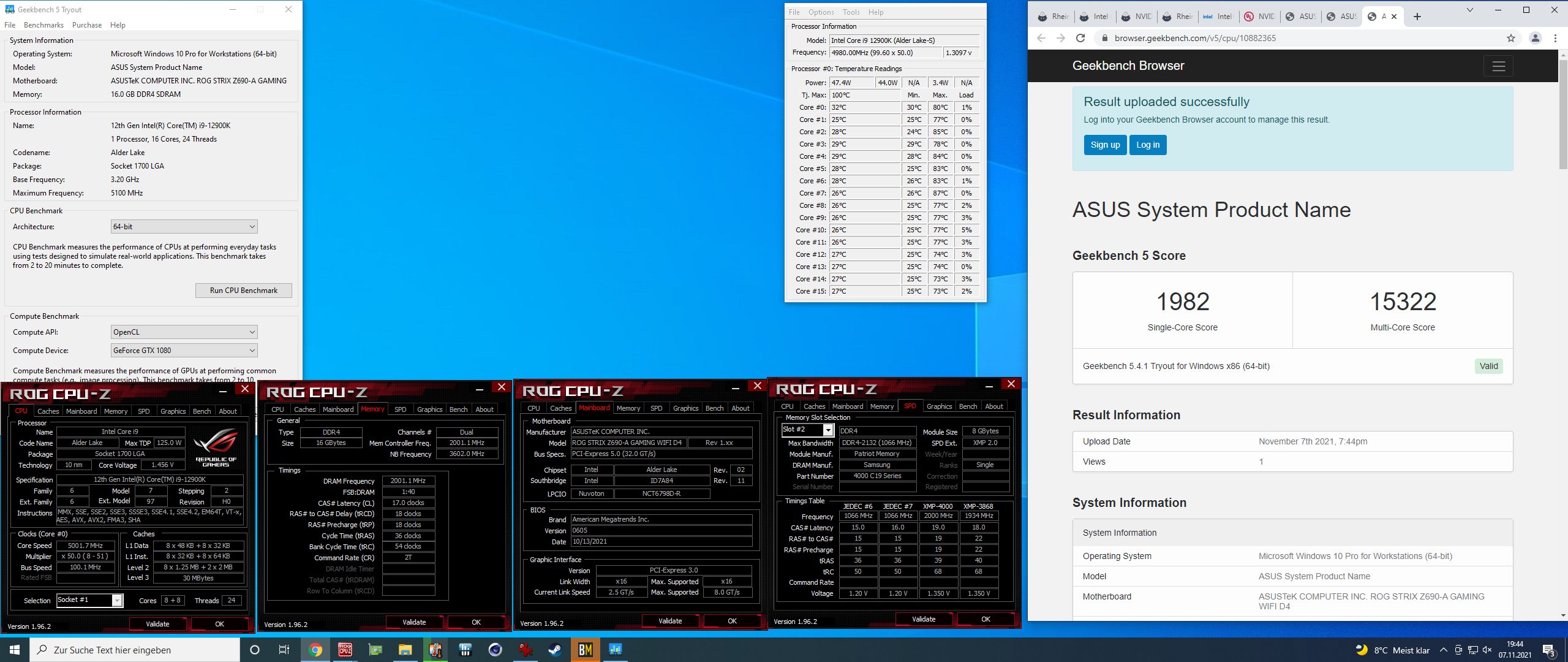This screenshot has width=1568, height=662.
Task: Click the Chrome address bar URL
Action: click(1195, 38)
